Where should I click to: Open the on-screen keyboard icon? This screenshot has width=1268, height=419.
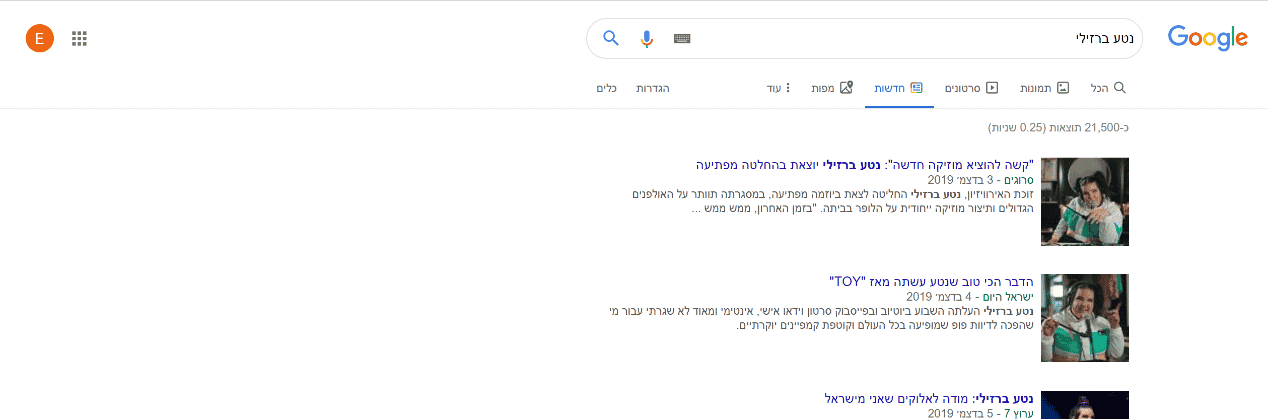pos(682,39)
